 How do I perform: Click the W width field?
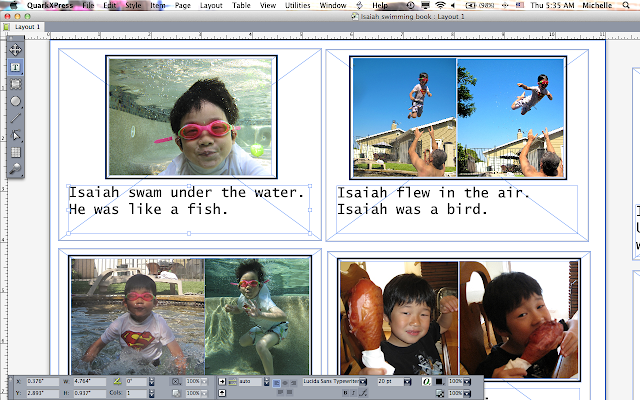coord(90,382)
